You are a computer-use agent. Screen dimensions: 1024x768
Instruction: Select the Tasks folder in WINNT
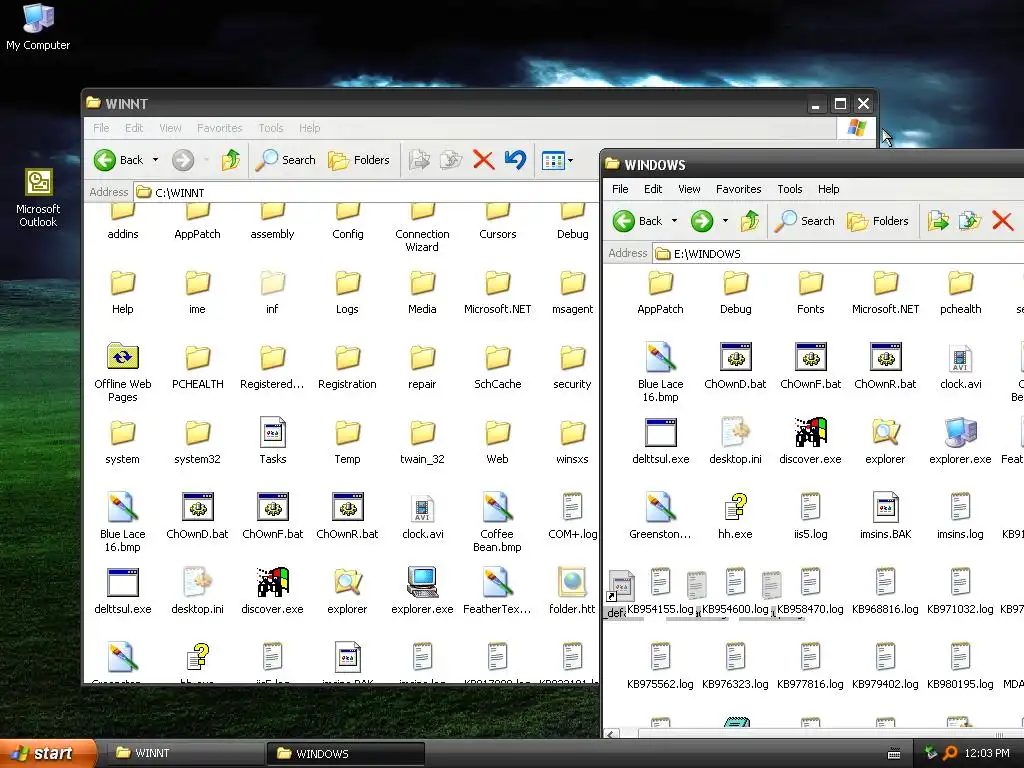(x=273, y=441)
